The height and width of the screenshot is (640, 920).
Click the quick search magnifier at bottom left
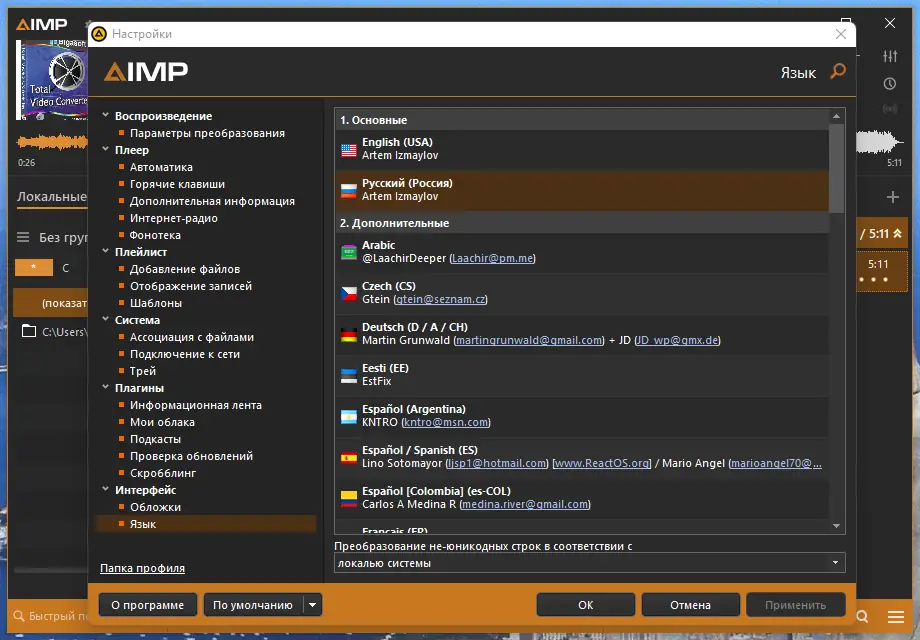point(19,616)
